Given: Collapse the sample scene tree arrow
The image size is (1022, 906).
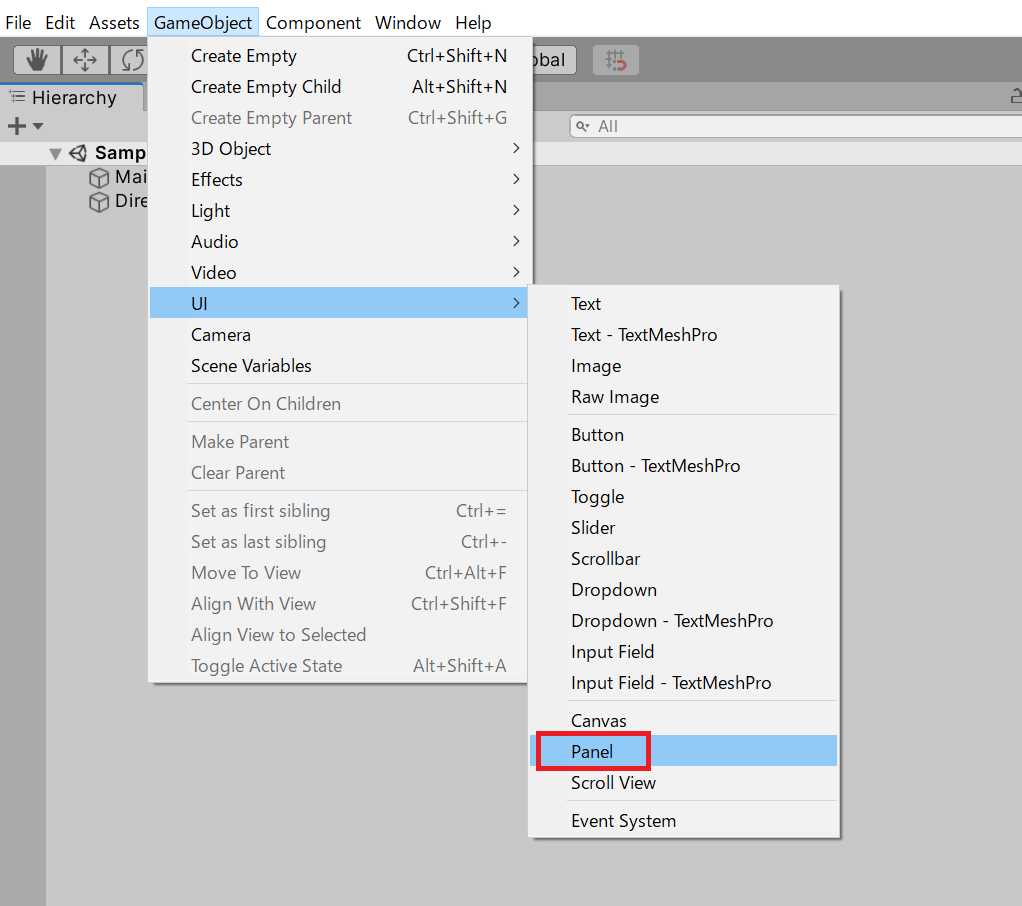Looking at the screenshot, I should click(x=55, y=153).
